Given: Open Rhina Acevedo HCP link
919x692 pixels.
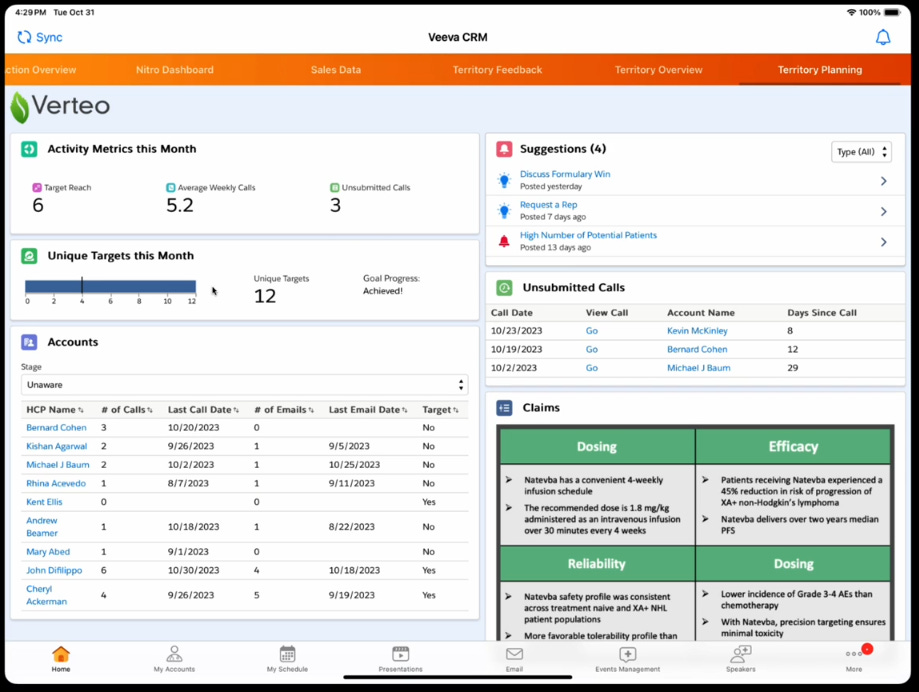Looking at the screenshot, I should tap(56, 484).
